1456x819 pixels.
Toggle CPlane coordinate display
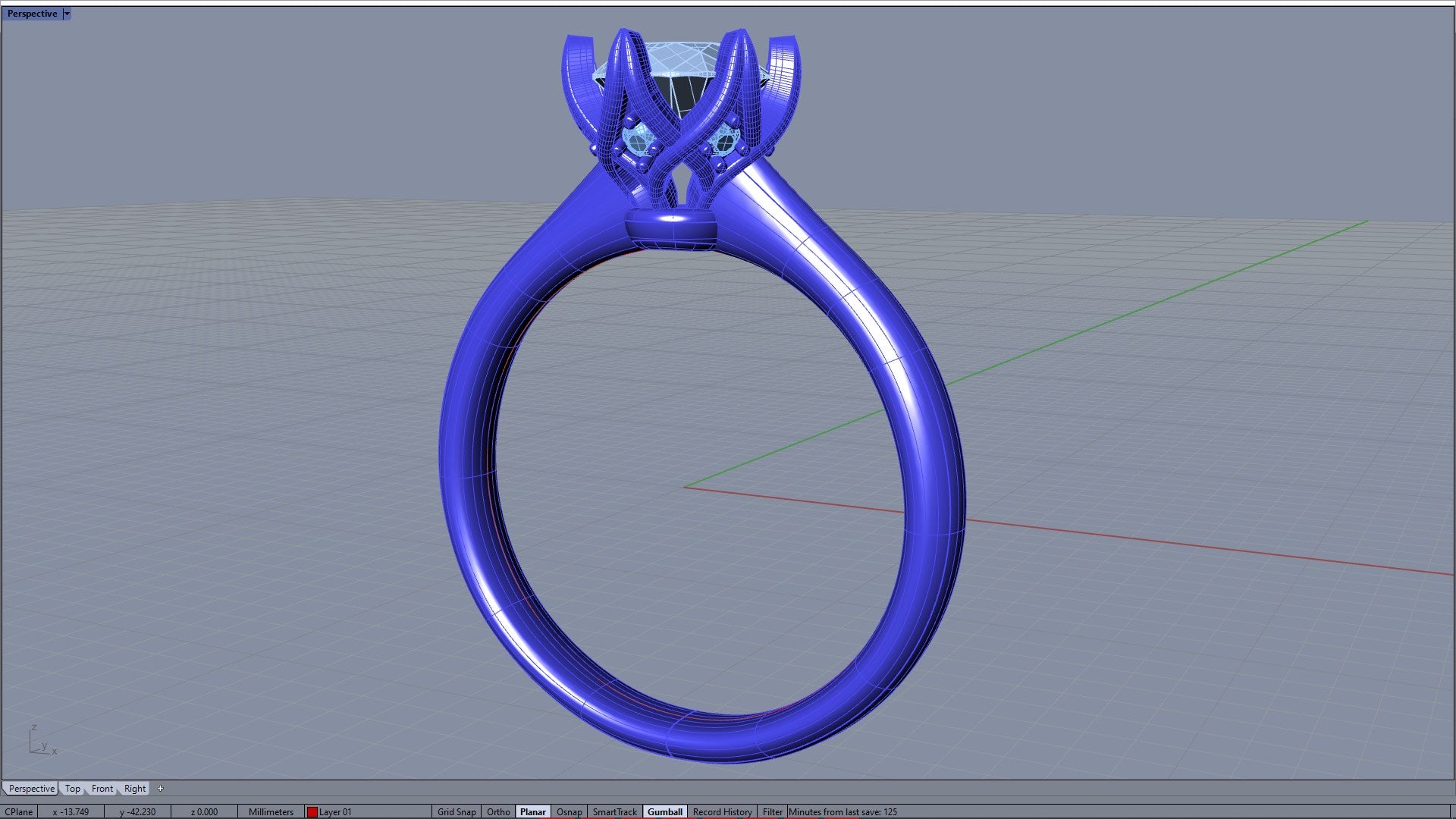(19, 811)
